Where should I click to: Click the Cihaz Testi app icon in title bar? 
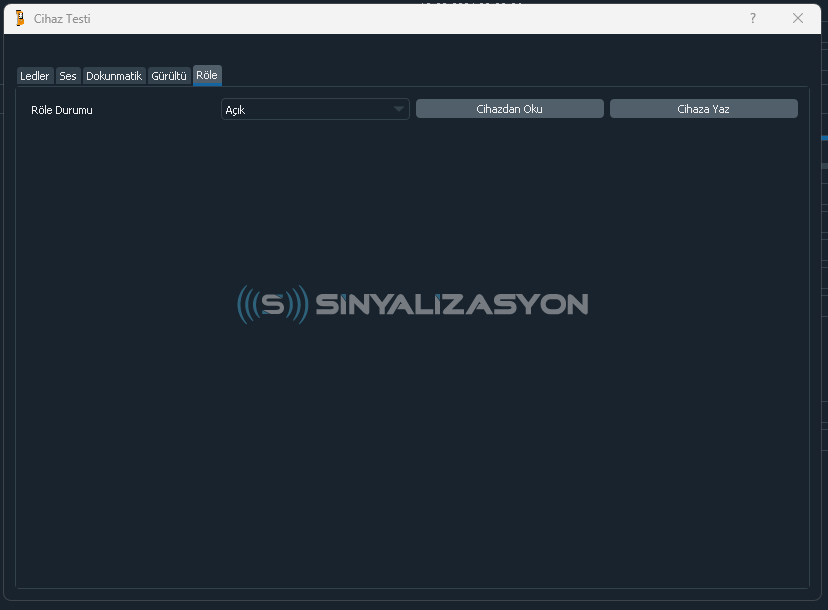point(20,18)
